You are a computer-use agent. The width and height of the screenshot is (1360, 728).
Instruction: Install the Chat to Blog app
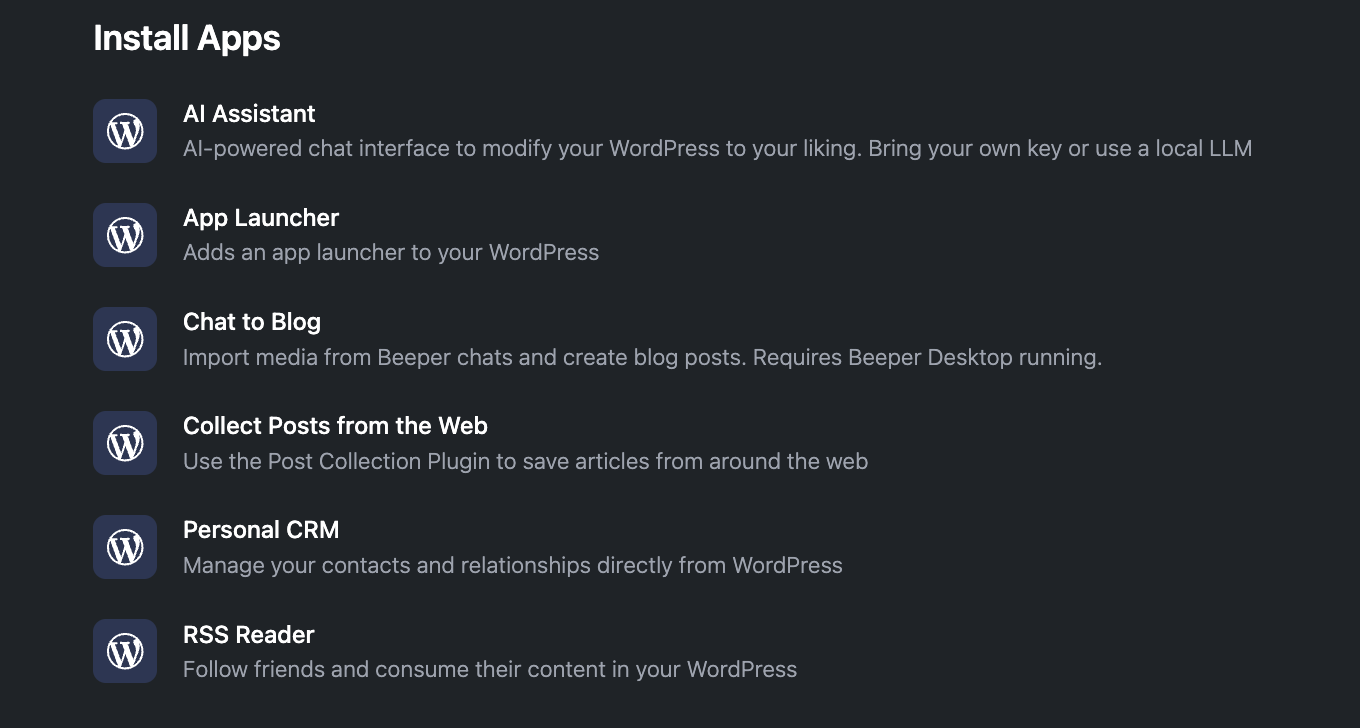point(252,321)
